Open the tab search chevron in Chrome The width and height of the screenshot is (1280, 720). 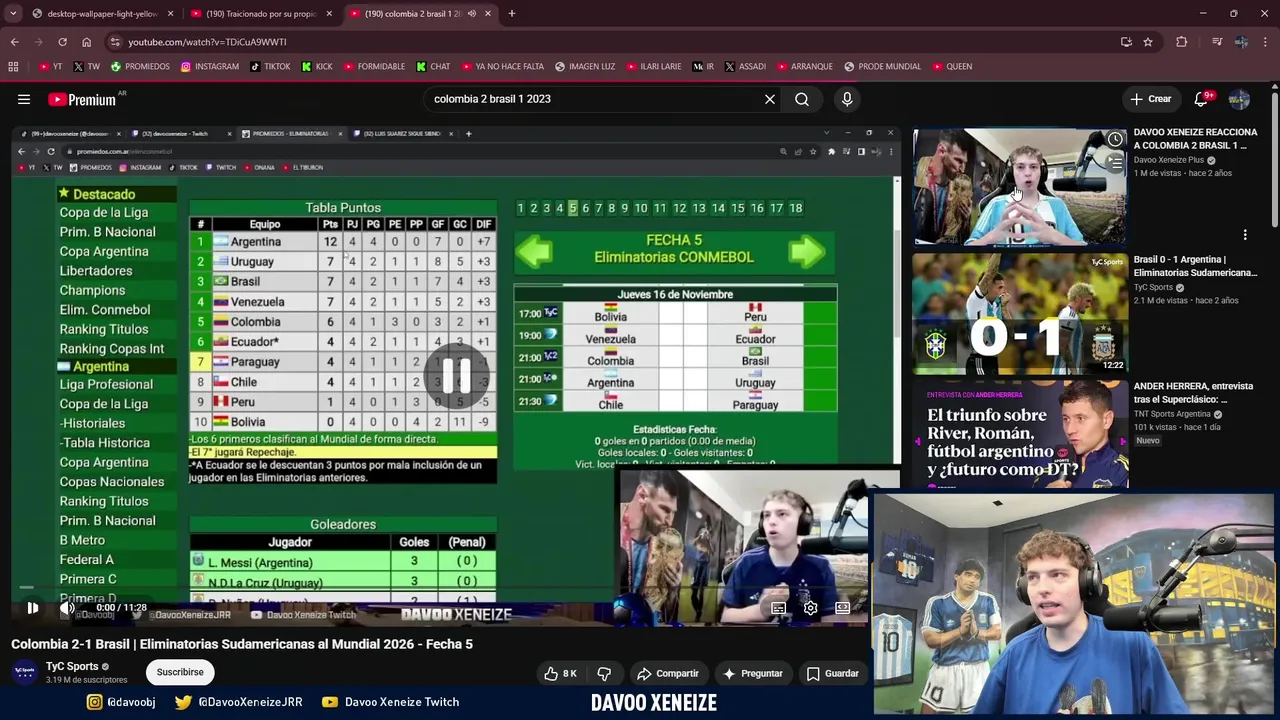13,14
